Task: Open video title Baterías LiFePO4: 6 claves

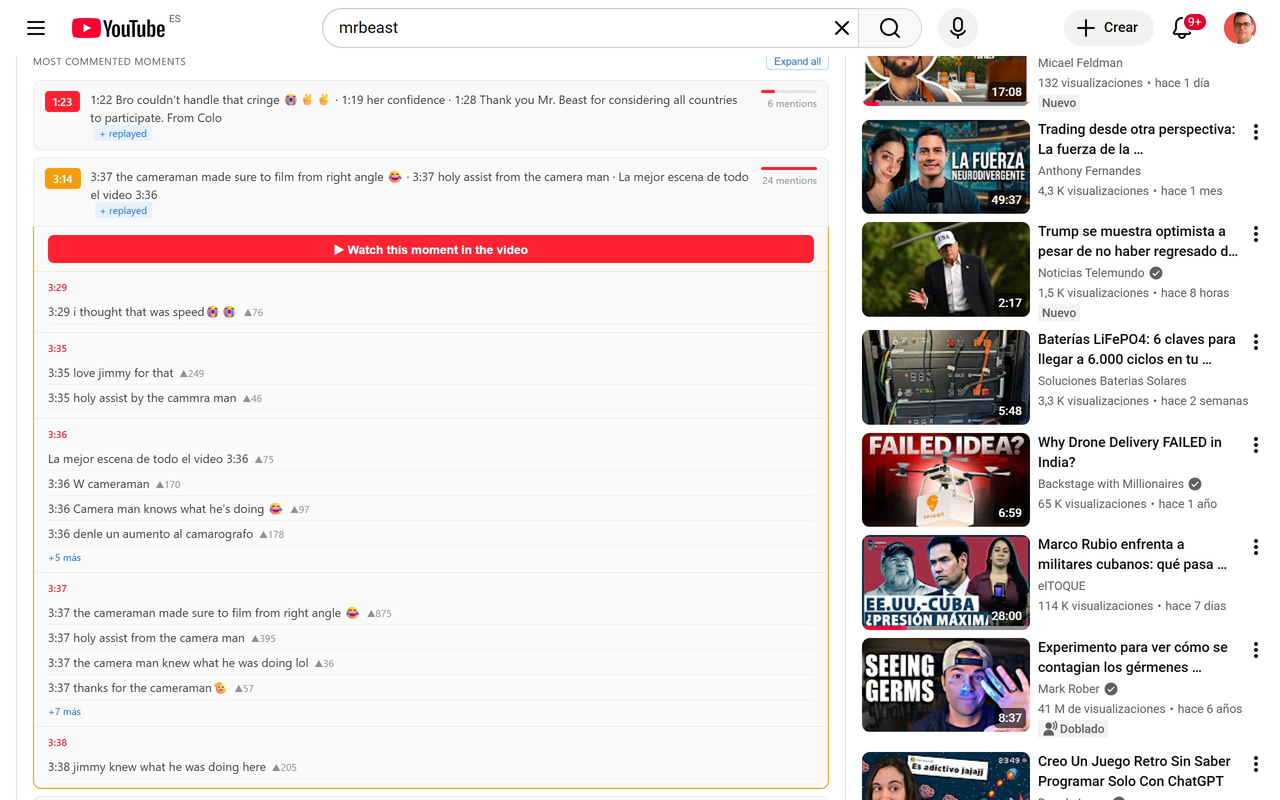Action: coord(1137,349)
